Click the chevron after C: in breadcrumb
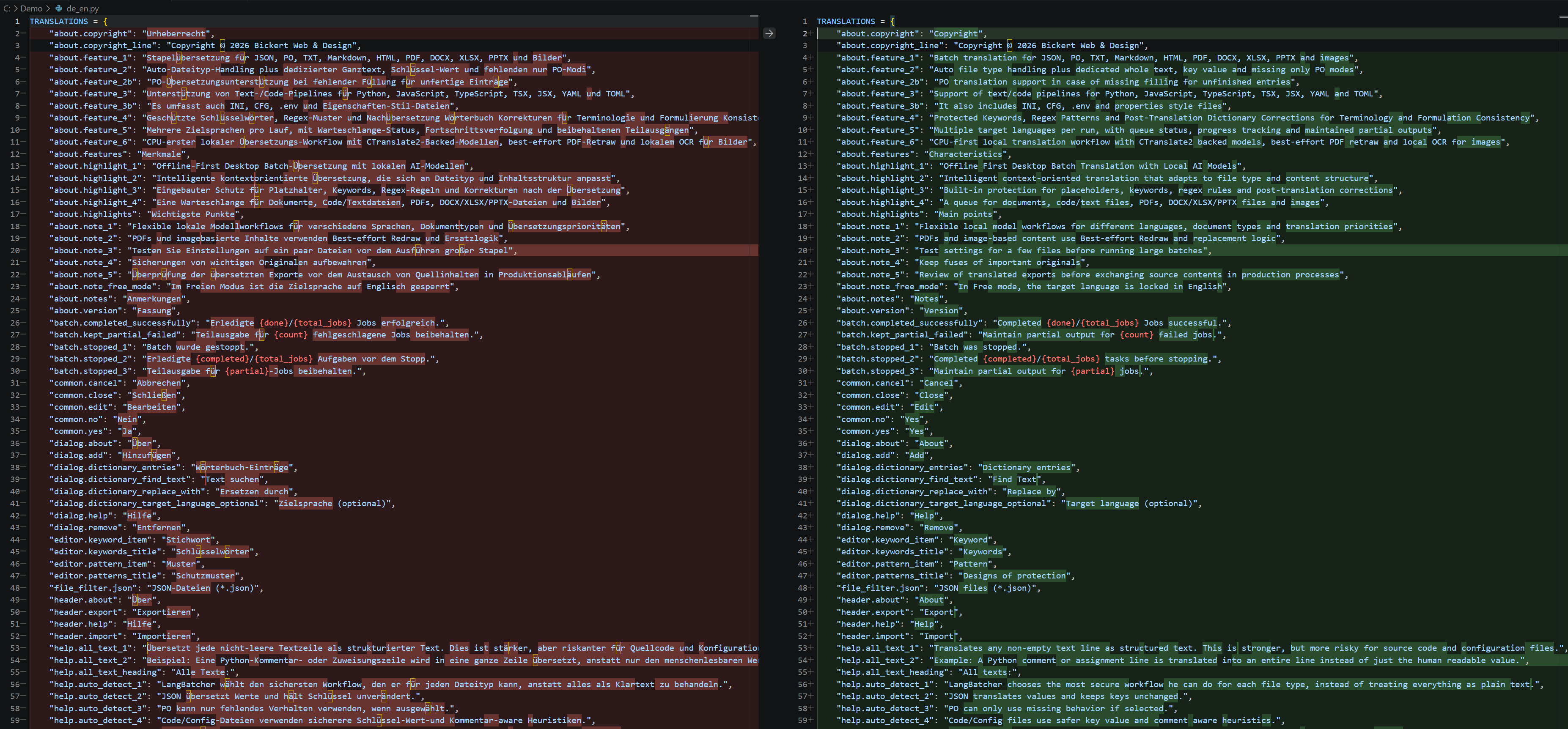The width and height of the screenshot is (1568, 729). (15, 8)
